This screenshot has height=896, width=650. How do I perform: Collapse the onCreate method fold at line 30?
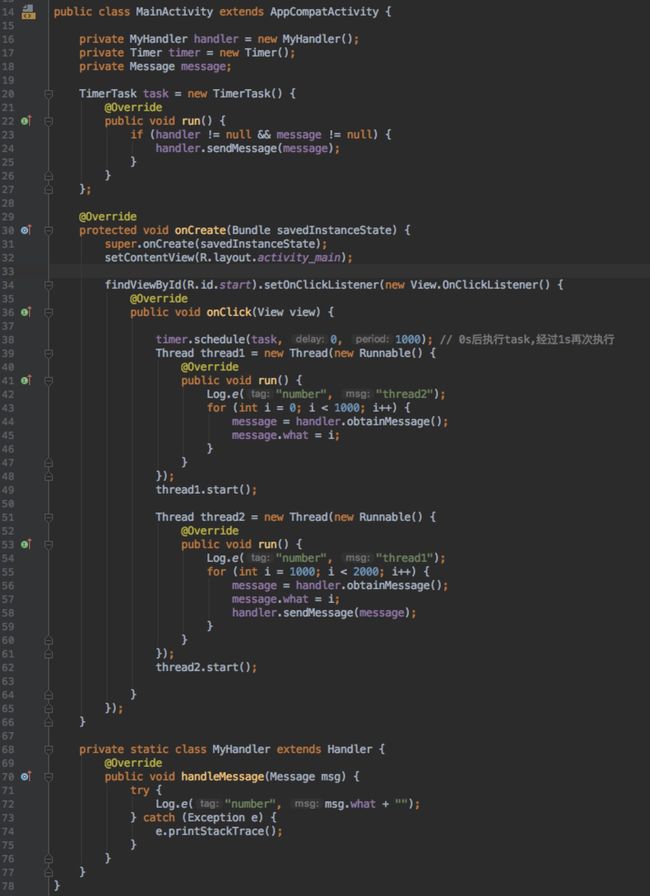(49, 230)
